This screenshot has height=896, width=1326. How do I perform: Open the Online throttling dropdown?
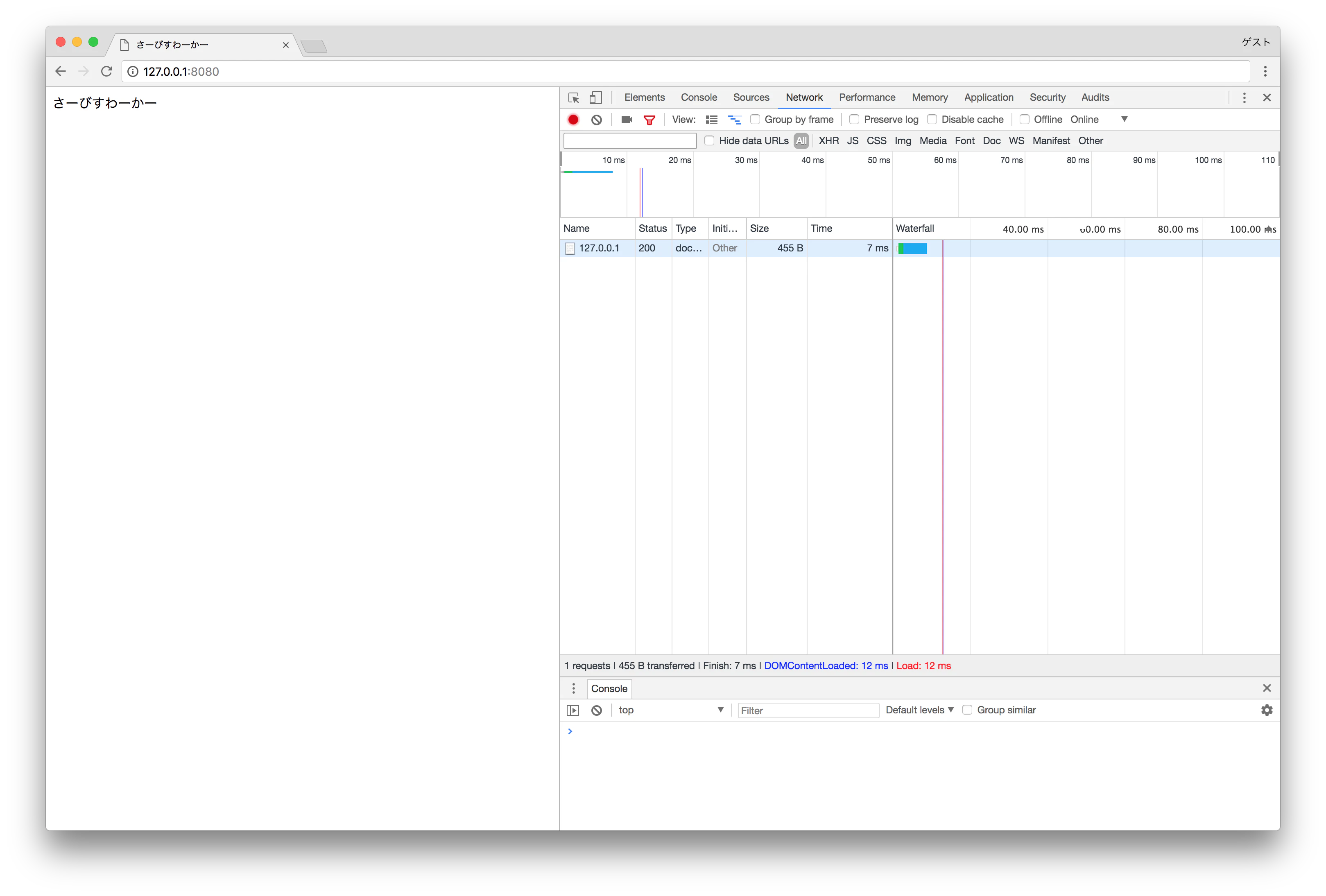1099,119
